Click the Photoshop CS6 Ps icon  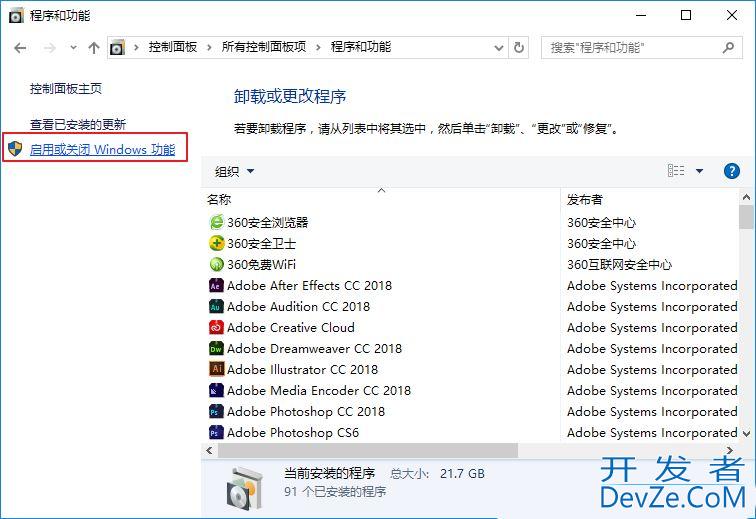tap(216, 432)
